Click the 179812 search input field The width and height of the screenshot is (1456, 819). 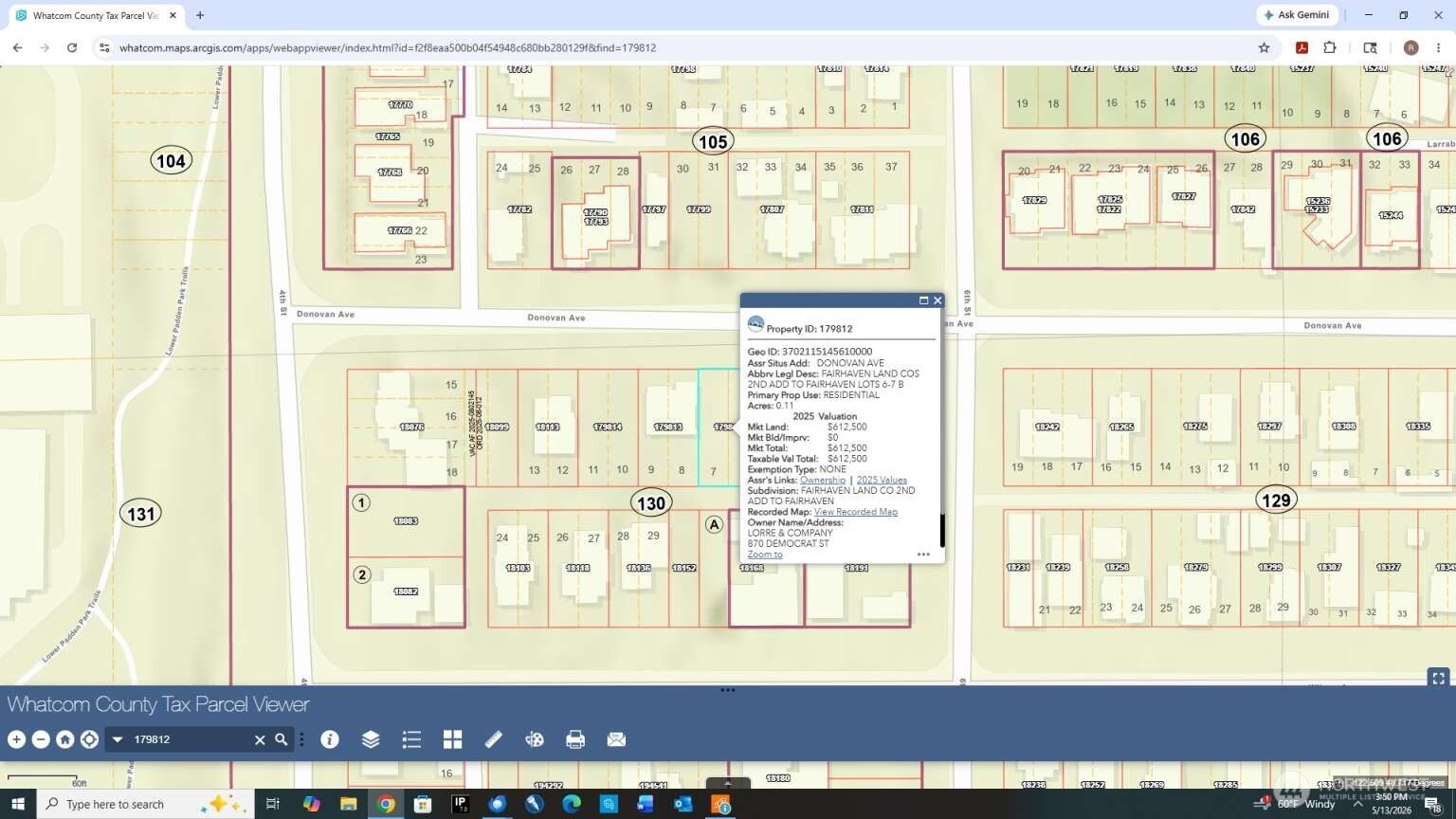click(190, 739)
